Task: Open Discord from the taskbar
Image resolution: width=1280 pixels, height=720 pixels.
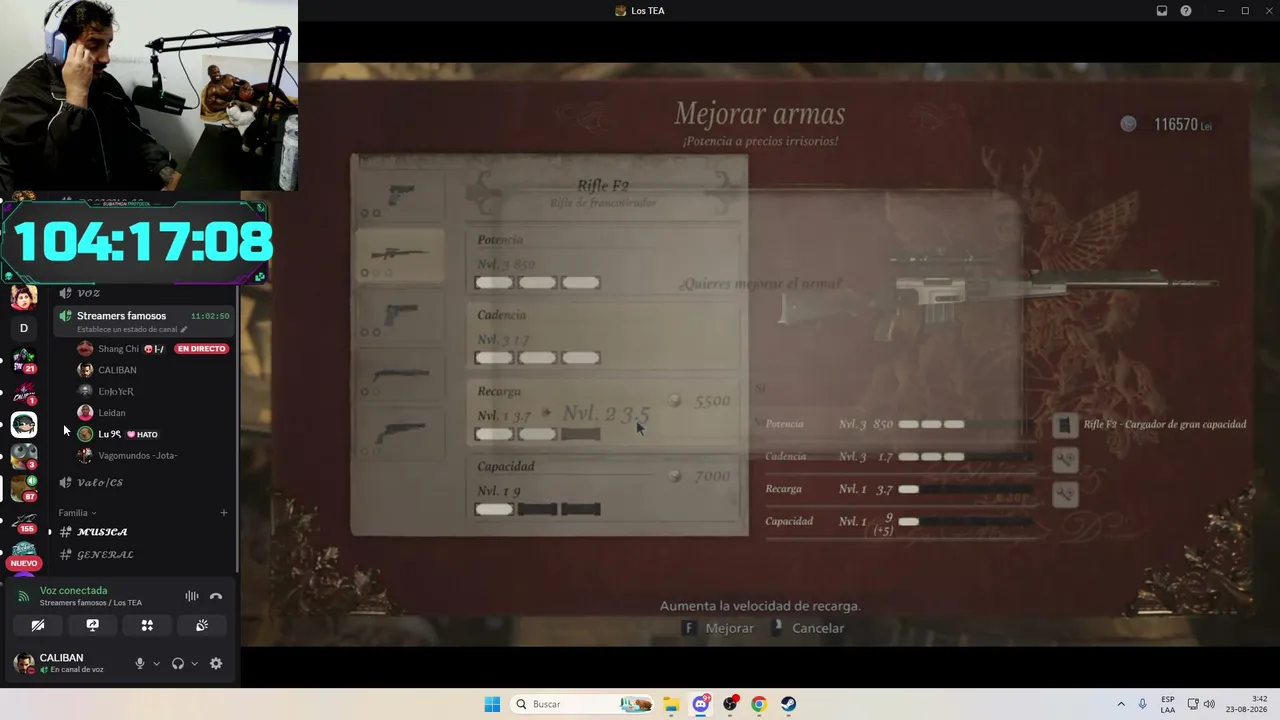Action: (701, 704)
